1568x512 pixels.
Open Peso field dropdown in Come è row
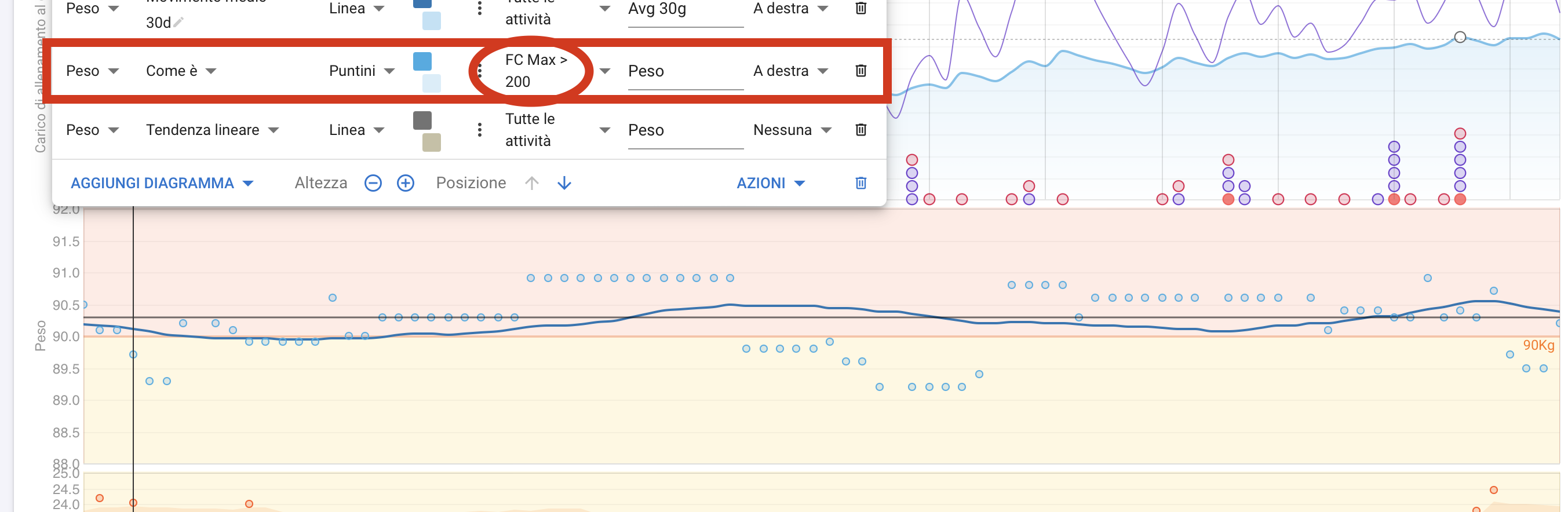pyautogui.click(x=93, y=71)
